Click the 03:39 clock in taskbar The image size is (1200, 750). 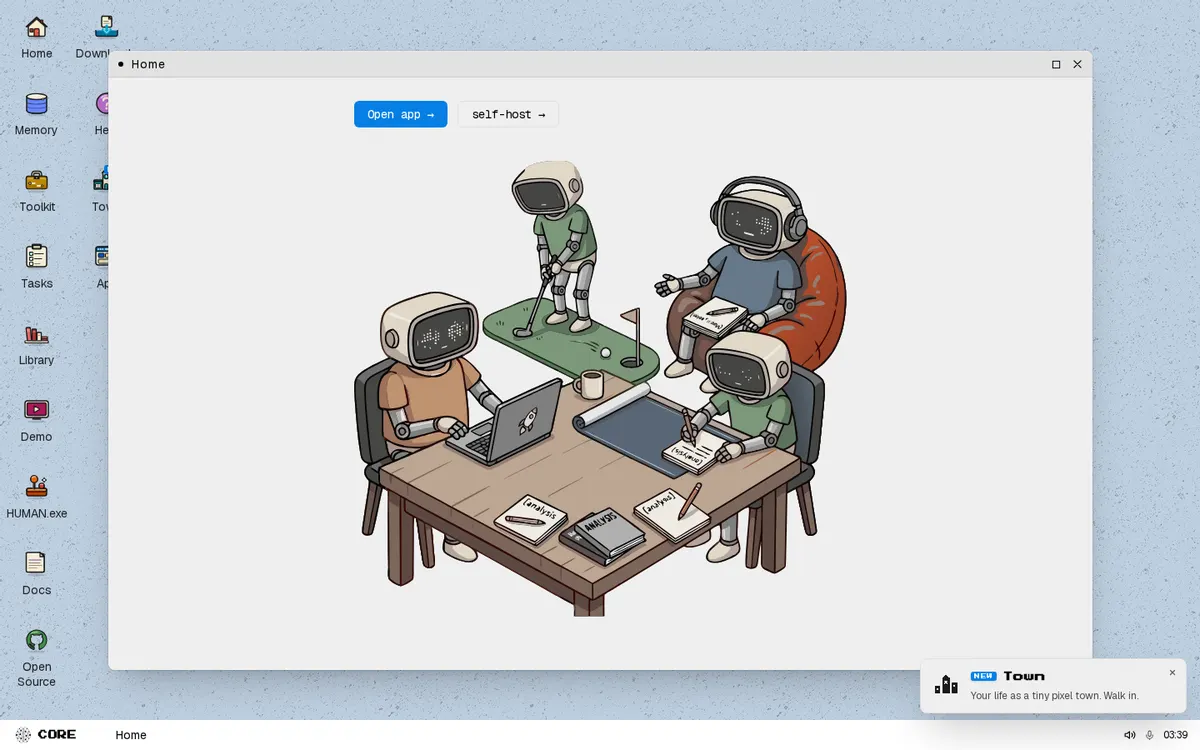[x=1175, y=735]
